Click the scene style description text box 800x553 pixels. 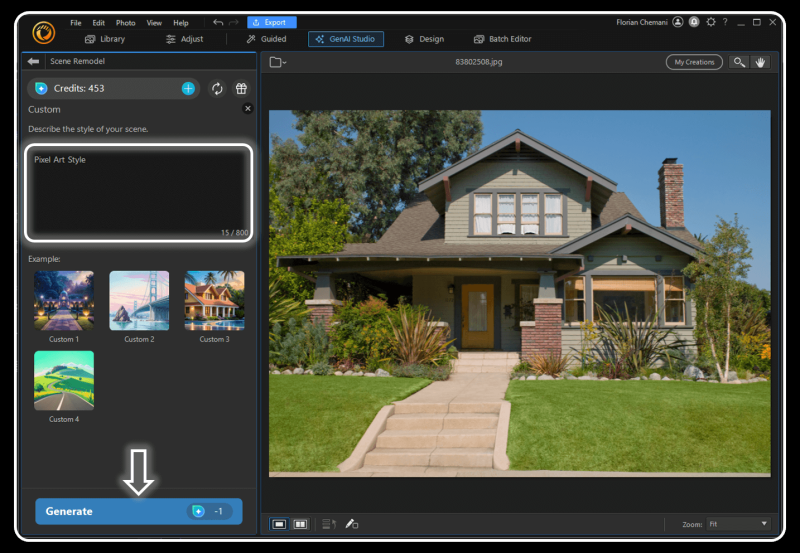coord(139,193)
